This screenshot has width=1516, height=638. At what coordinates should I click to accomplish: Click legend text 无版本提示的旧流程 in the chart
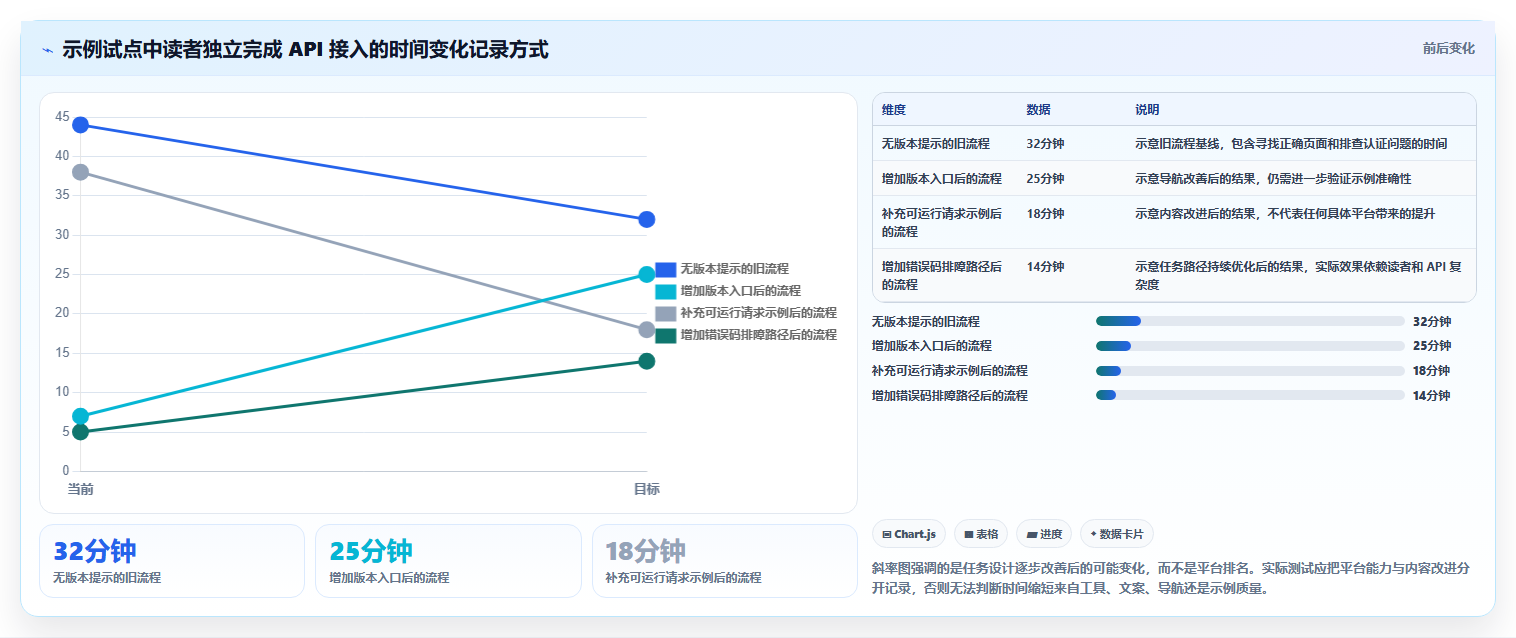pos(734,269)
